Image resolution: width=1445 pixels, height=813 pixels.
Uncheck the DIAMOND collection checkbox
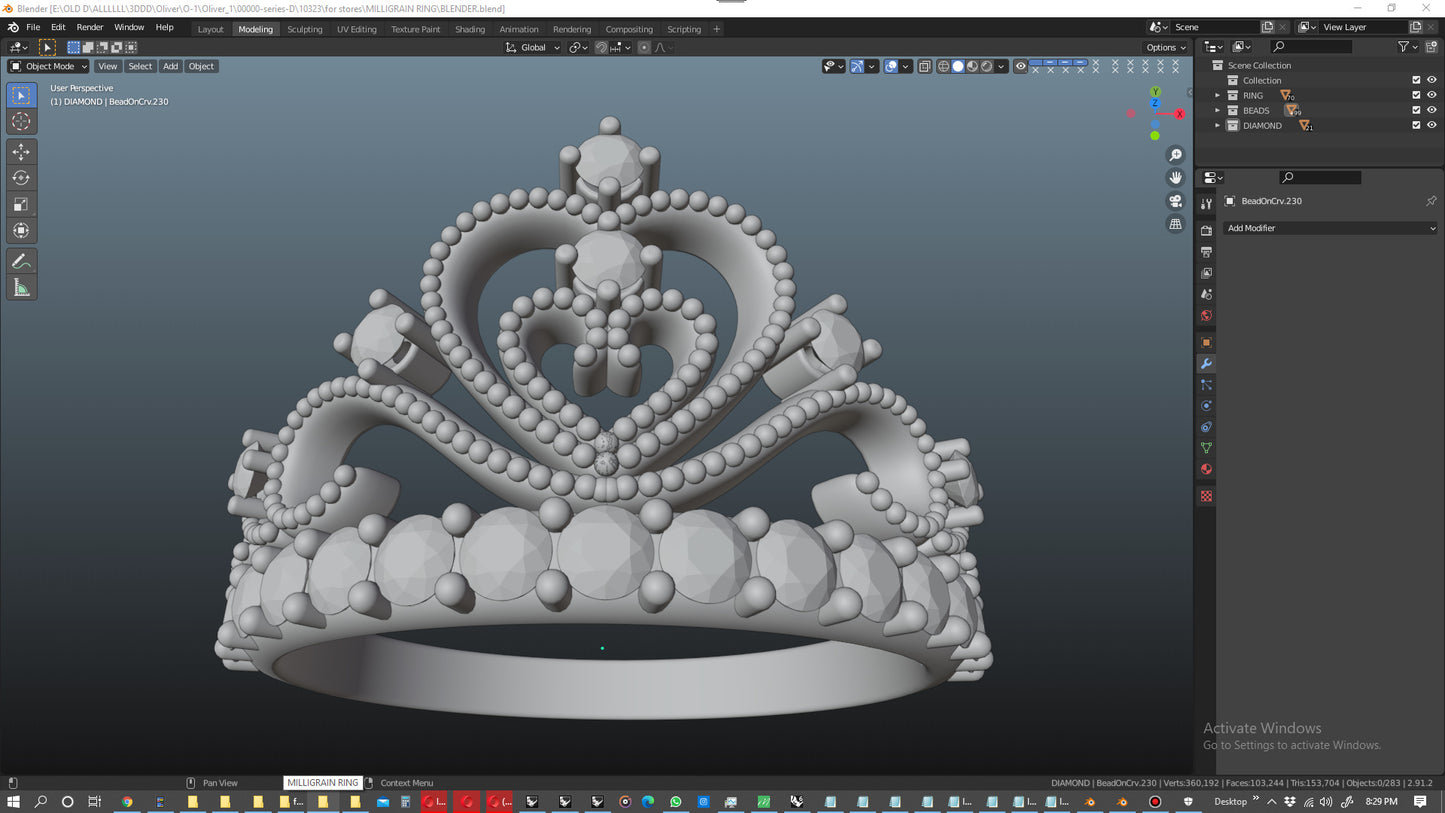pyautogui.click(x=1416, y=125)
